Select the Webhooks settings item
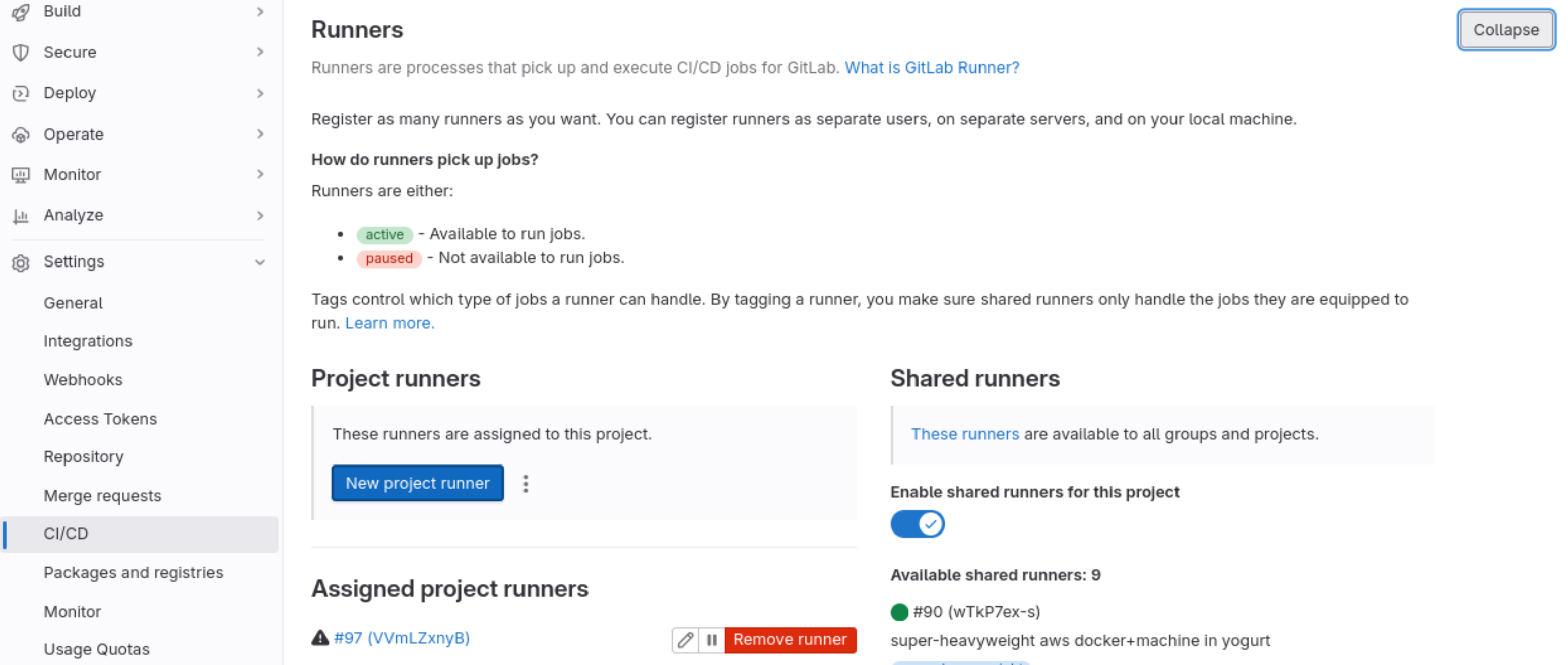This screenshot has height=665, width=1568. pos(83,380)
